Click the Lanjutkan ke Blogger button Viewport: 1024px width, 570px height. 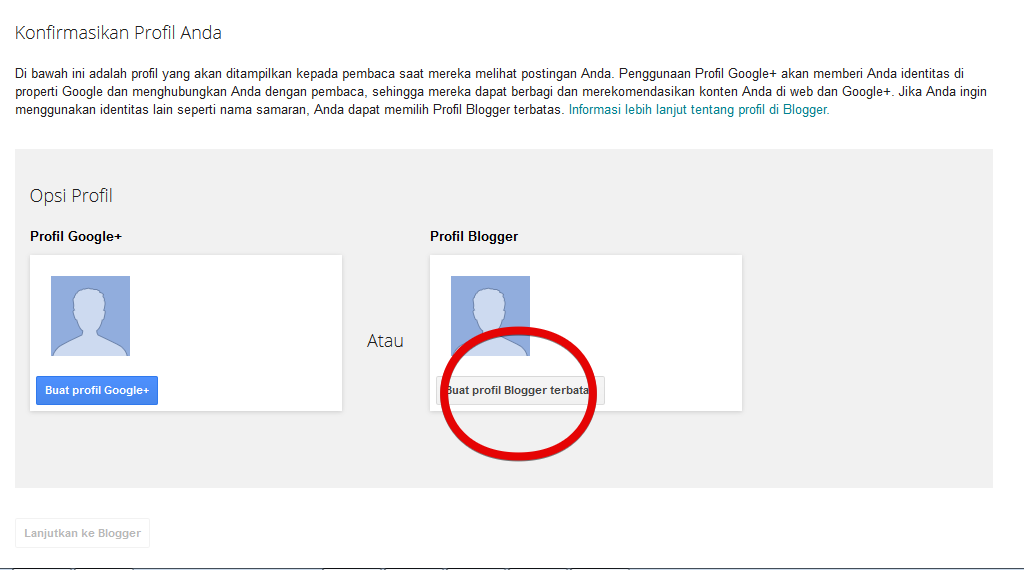tap(82, 533)
